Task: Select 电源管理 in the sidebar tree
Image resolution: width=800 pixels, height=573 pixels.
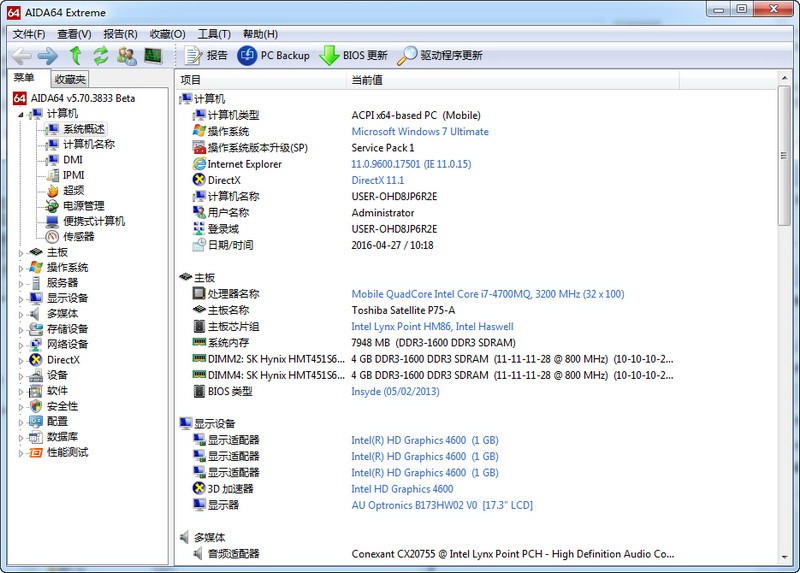Action: [84, 206]
